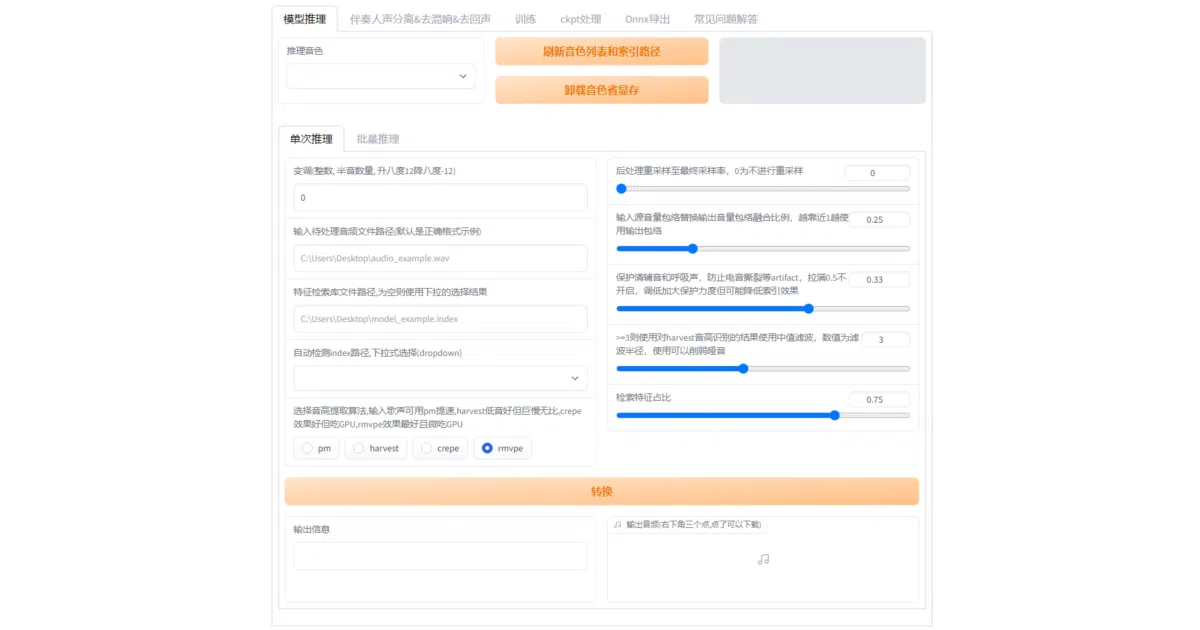Screen dimensions: 1200x630
Task: Adjust the 保护清辅音和呼吸声 slider
Action: 763,308
